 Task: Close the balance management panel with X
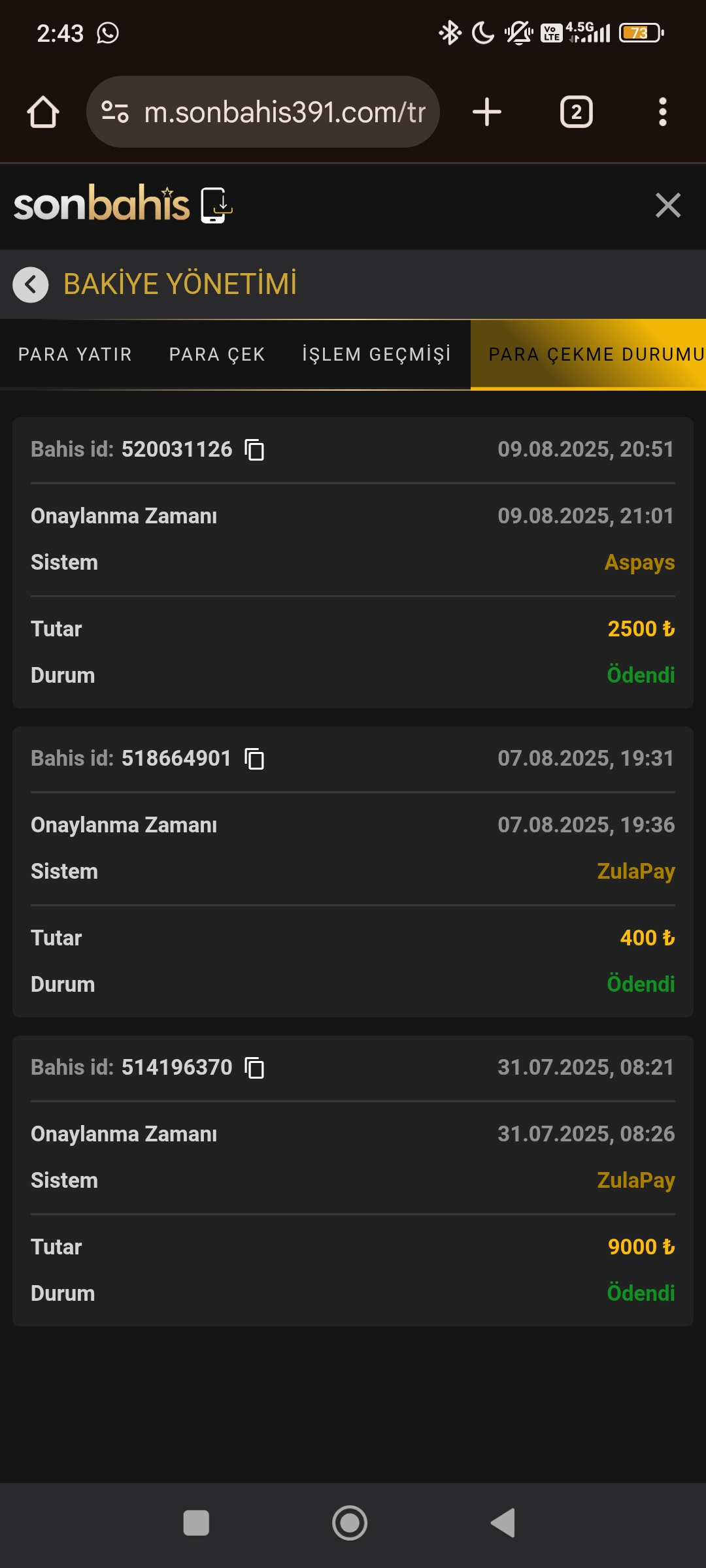(x=667, y=205)
